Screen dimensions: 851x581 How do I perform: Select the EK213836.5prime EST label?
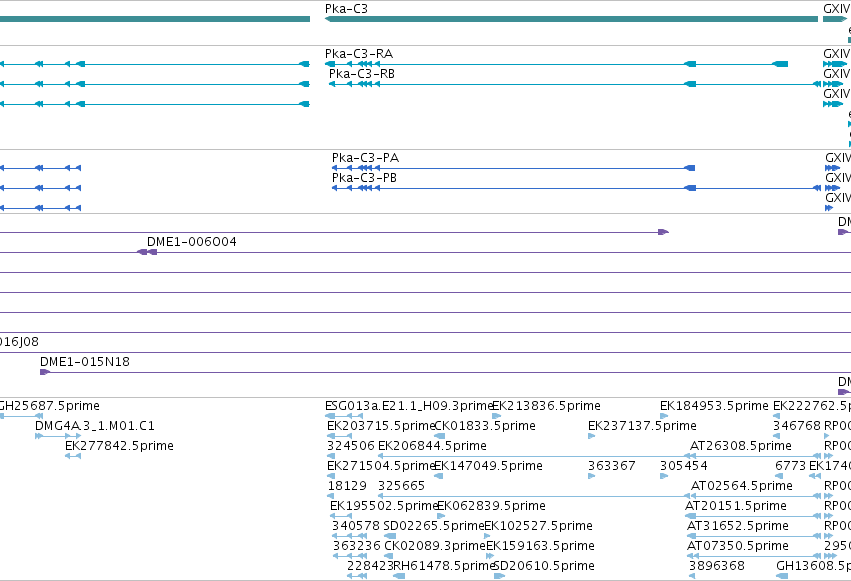tap(547, 406)
